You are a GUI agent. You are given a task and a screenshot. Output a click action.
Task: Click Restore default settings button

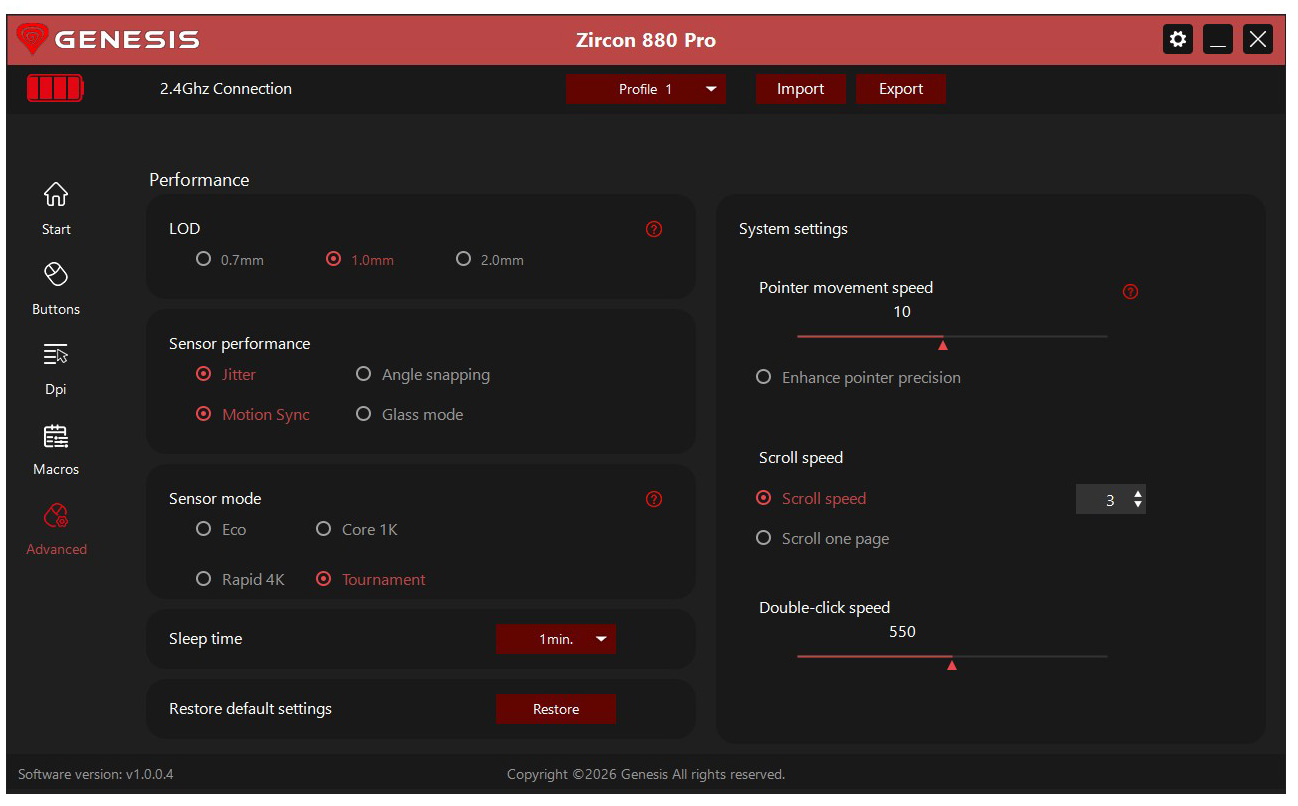556,709
